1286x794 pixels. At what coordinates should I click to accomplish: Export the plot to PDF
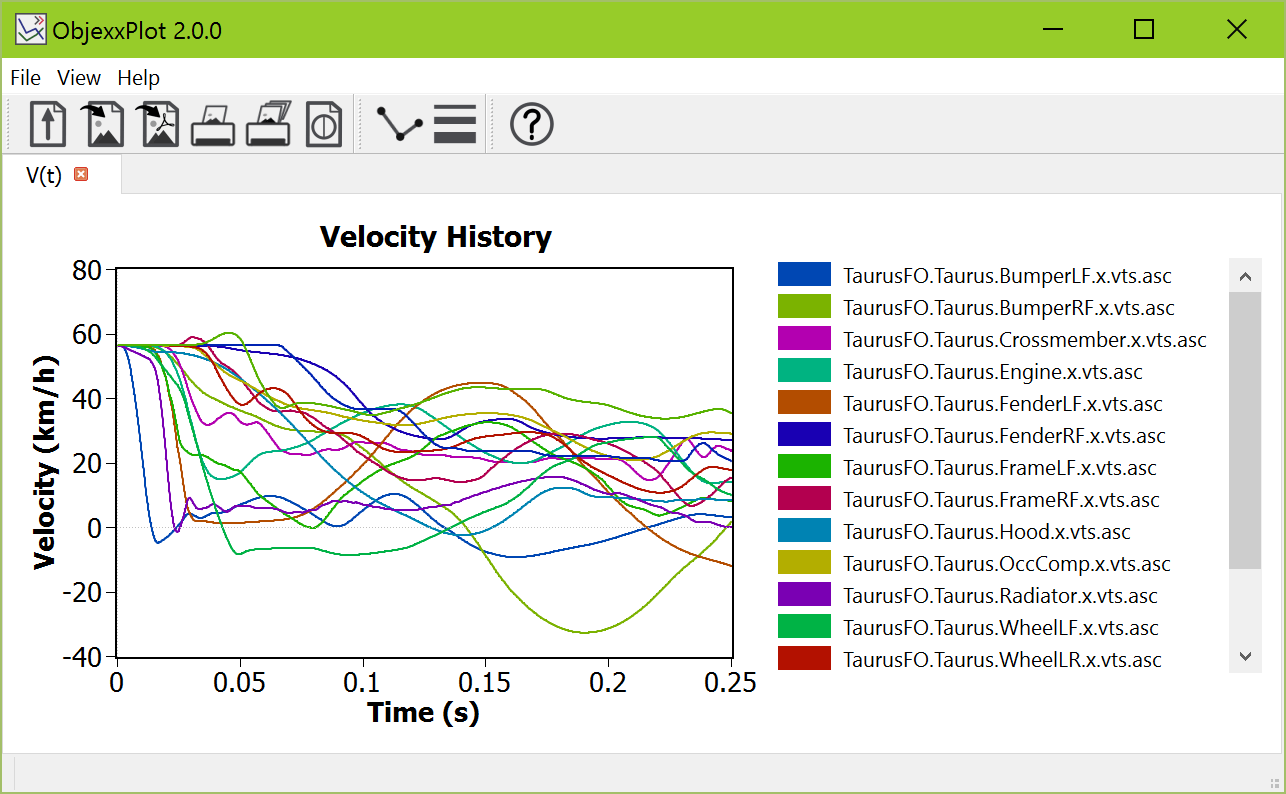pyautogui.click(x=158, y=124)
